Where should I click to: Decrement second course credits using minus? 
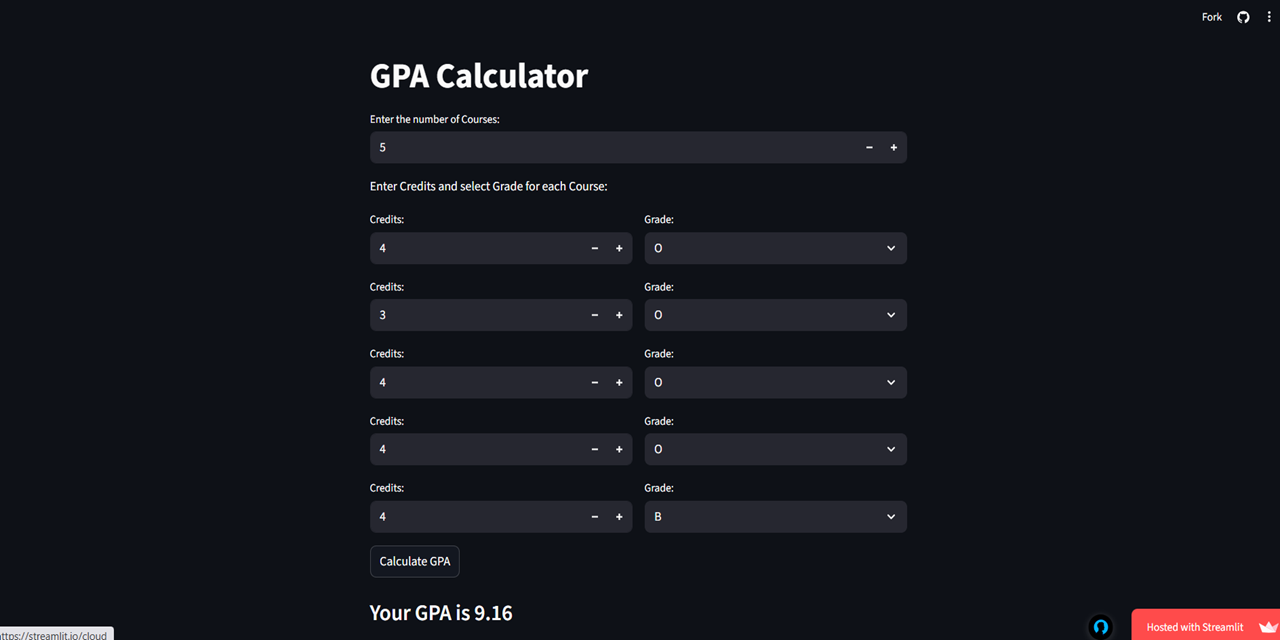point(595,315)
